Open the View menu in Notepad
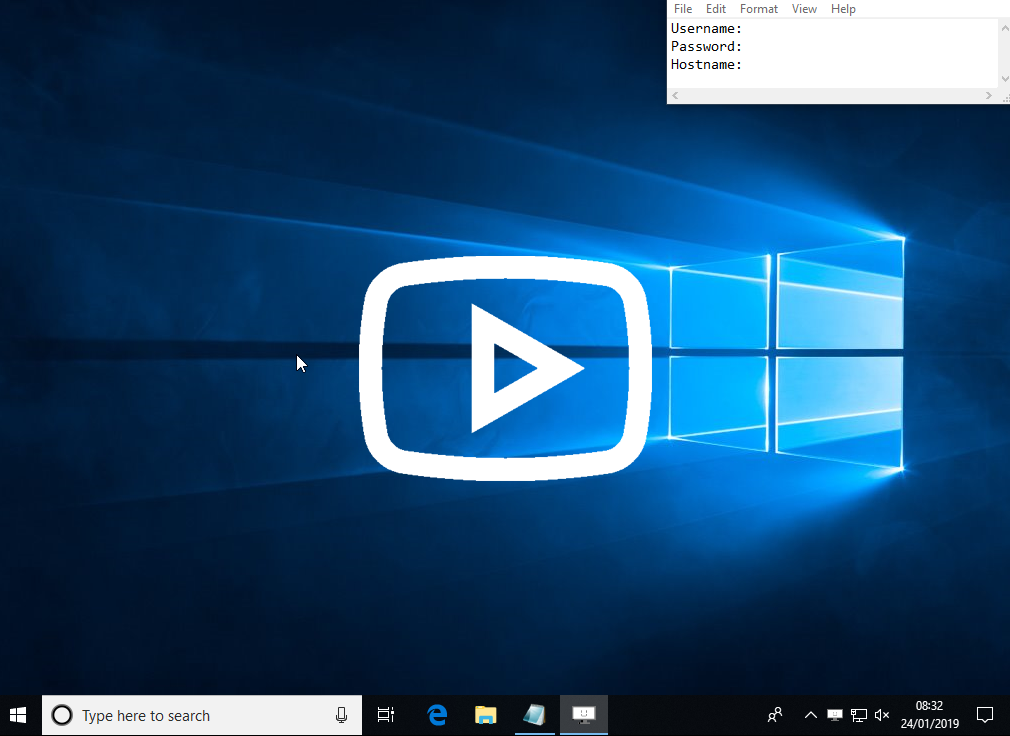Image resolution: width=1010 pixels, height=736 pixels. [804, 9]
